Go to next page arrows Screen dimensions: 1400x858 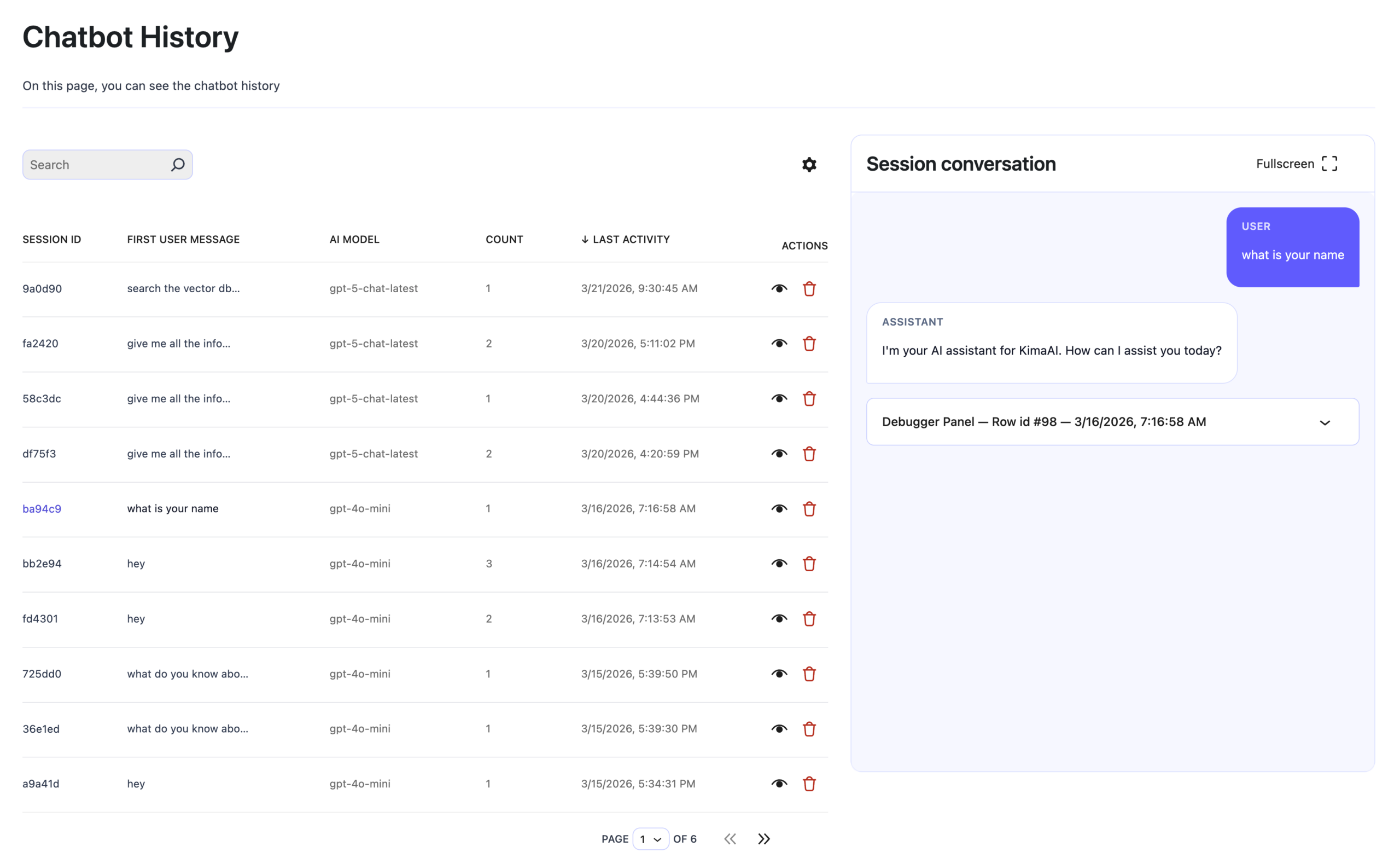coord(763,839)
